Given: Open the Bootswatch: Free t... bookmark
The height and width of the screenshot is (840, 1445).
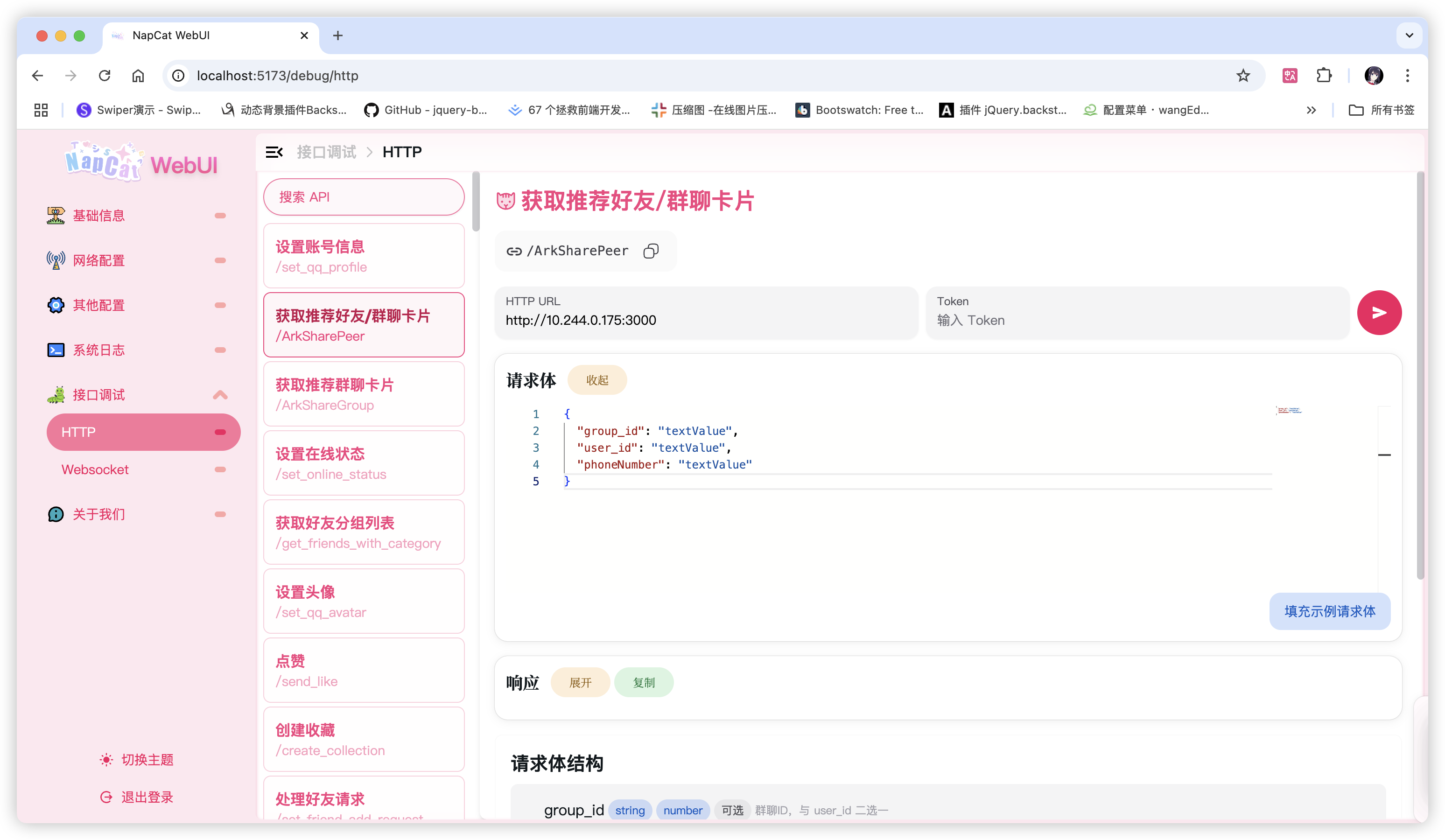Looking at the screenshot, I should [x=859, y=110].
